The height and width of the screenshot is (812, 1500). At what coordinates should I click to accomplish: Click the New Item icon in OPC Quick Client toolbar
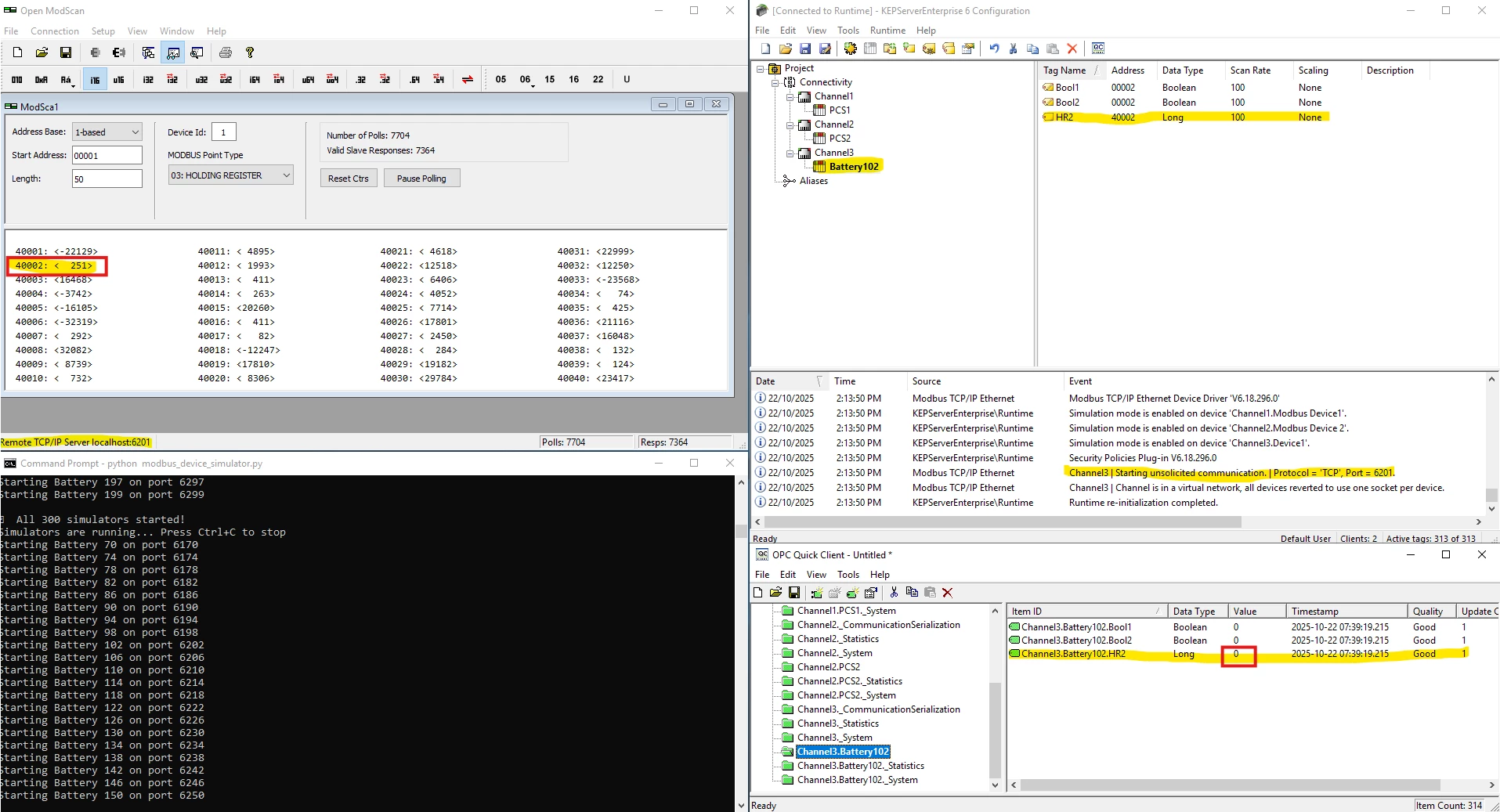click(x=852, y=593)
